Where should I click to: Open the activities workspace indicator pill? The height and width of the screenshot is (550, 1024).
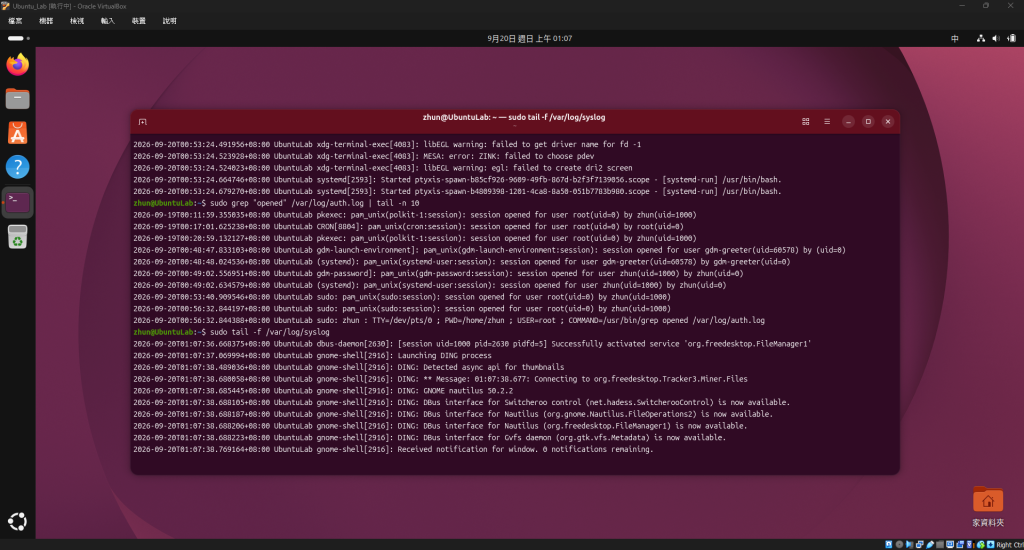click(x=18, y=39)
